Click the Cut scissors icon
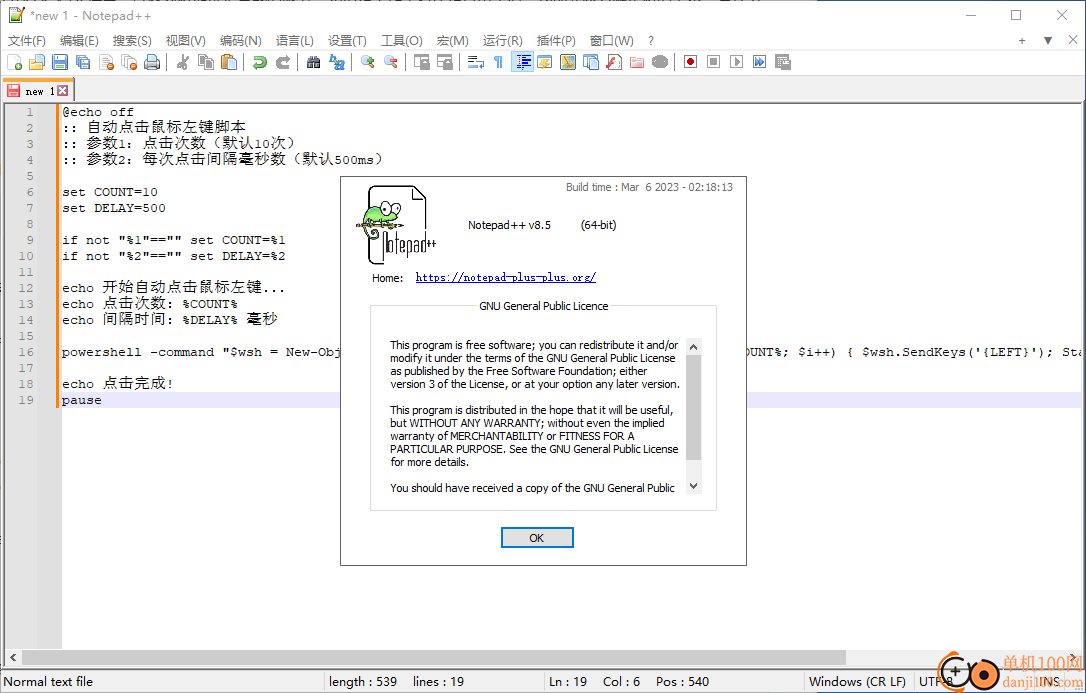 pyautogui.click(x=183, y=62)
